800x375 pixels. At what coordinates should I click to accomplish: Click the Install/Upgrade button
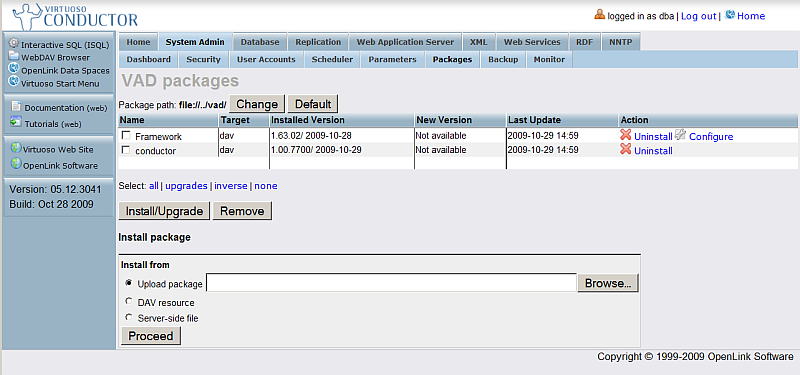164,211
